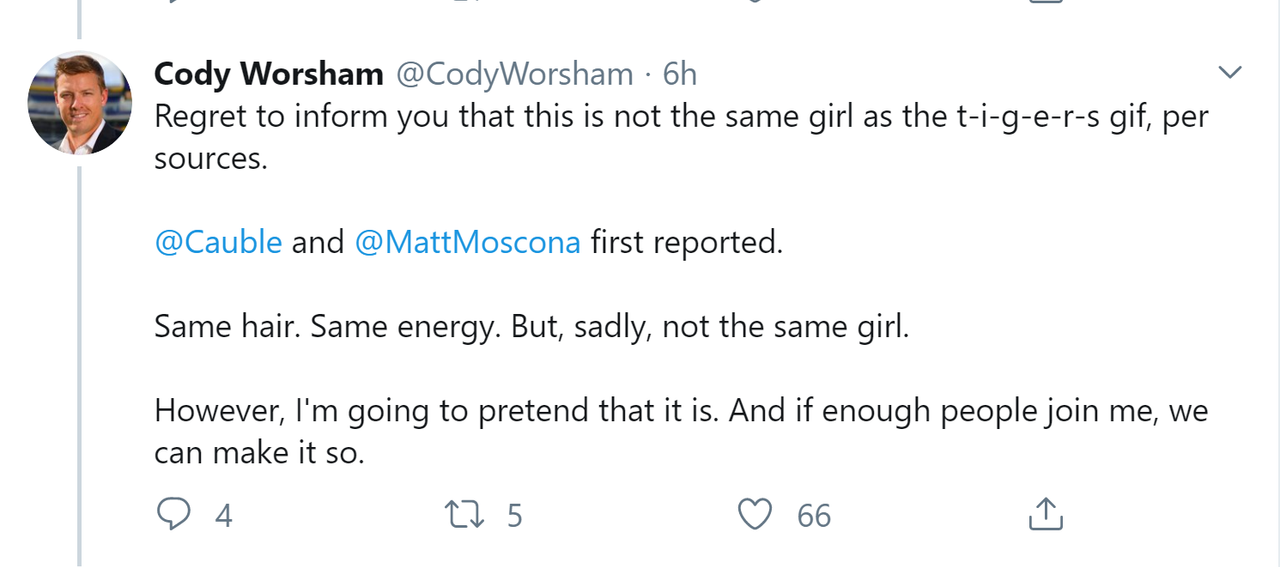The width and height of the screenshot is (1280, 567).
Task: Click the word "sources." in the tweet
Action: coord(211,159)
